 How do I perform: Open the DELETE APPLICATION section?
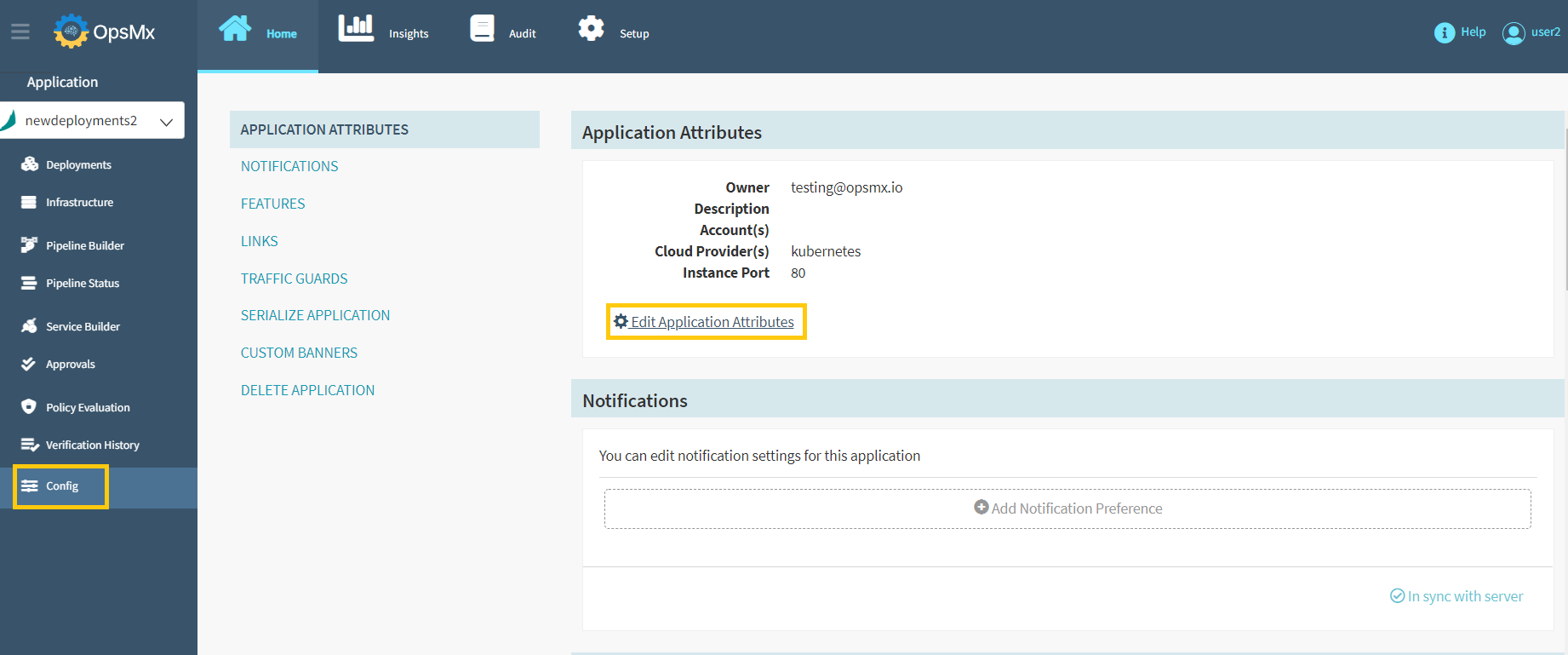point(307,390)
